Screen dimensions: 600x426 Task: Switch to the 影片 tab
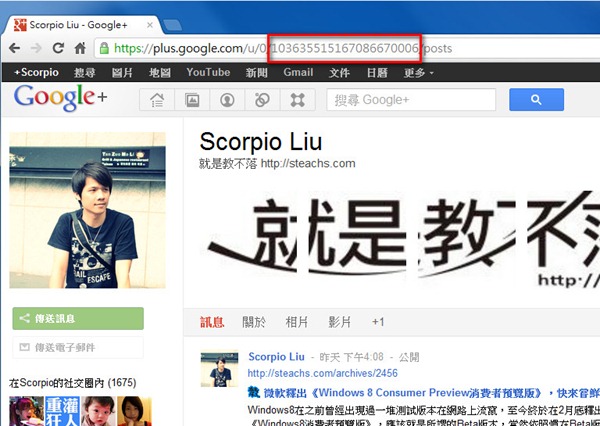pyautogui.click(x=340, y=322)
